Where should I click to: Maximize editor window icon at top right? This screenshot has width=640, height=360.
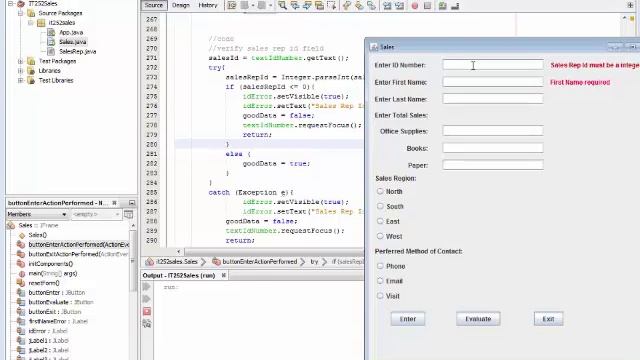(x=630, y=5)
